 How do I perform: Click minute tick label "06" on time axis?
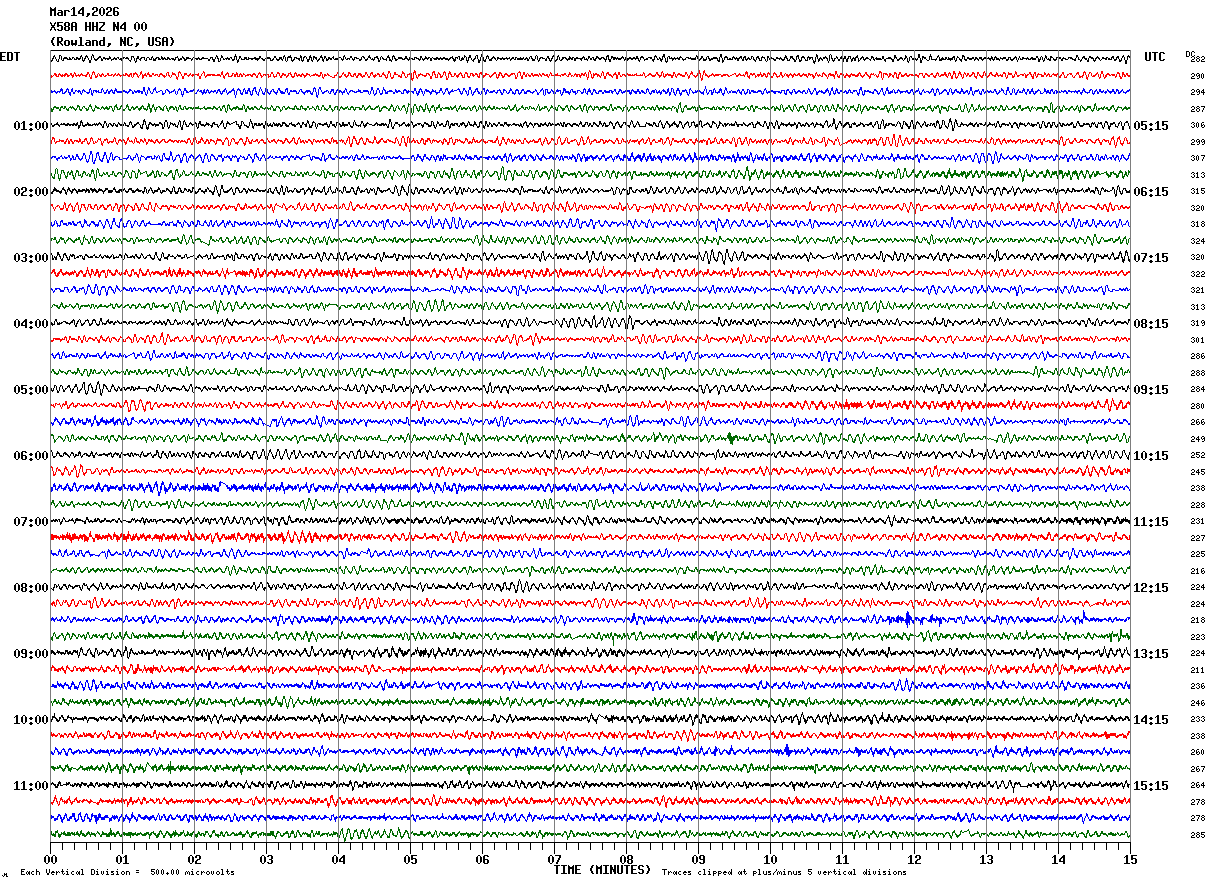(x=482, y=859)
